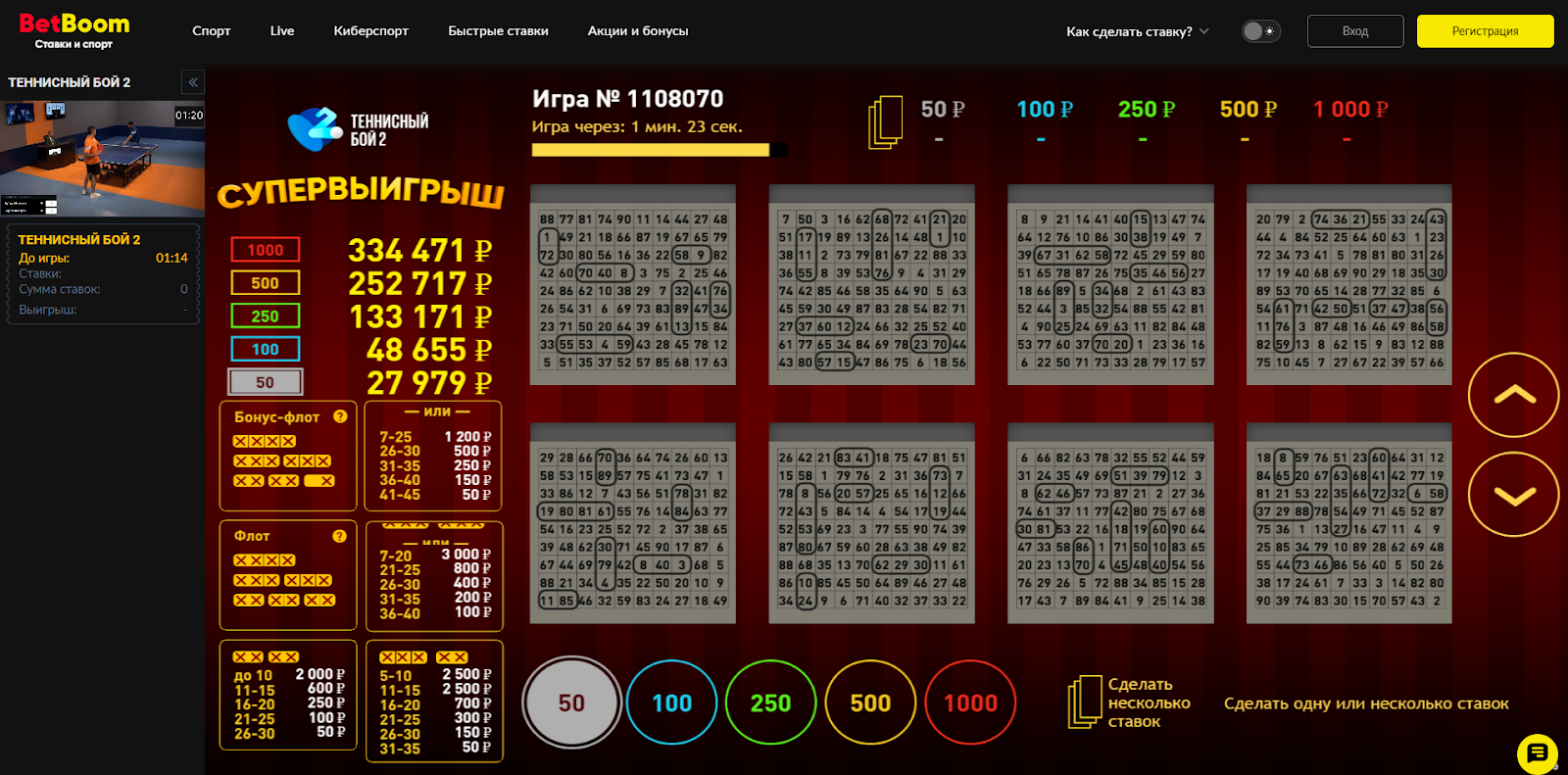Select the round 100 bet chip
Viewport: 1568px width, 775px height.
pyautogui.click(x=671, y=702)
